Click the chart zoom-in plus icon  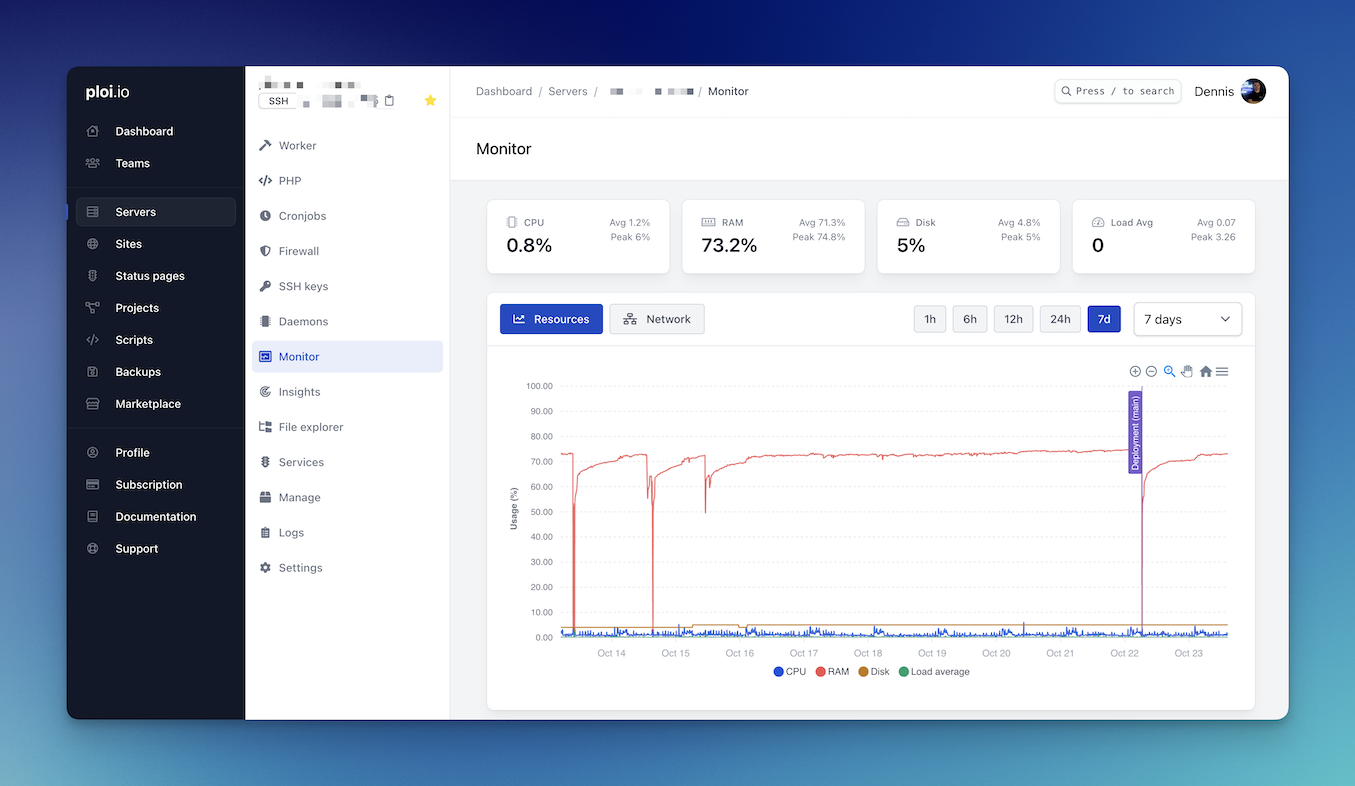point(1135,371)
